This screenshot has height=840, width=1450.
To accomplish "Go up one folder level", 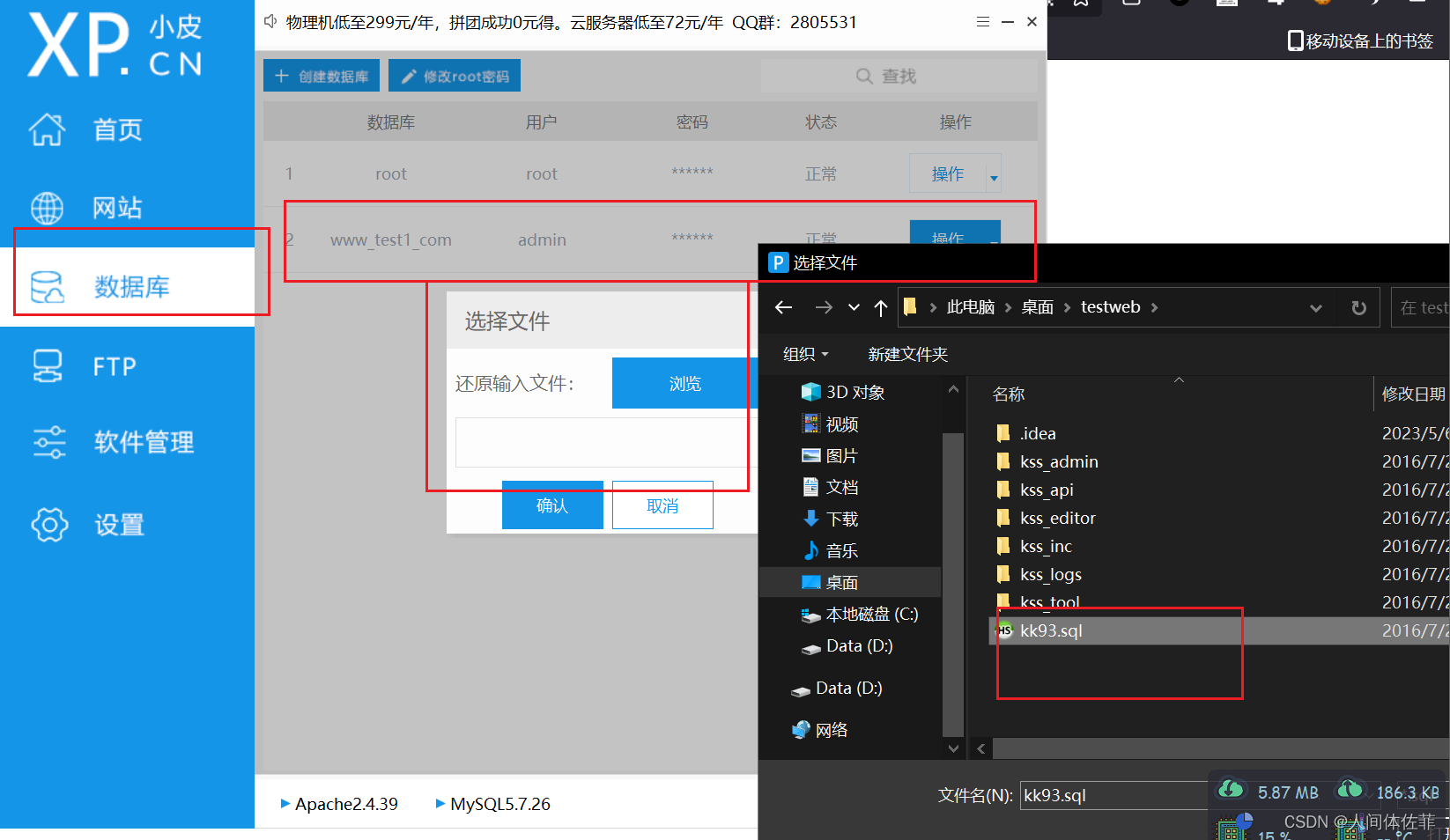I will tap(880, 307).
